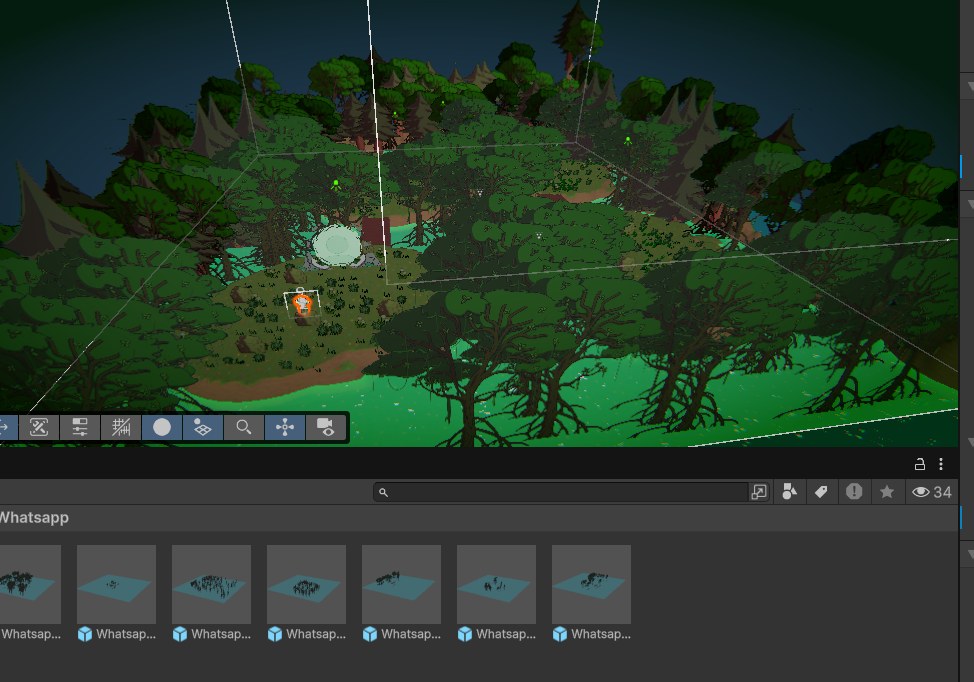Open the Search by Type filter
This screenshot has width=974, height=682.
790,492
